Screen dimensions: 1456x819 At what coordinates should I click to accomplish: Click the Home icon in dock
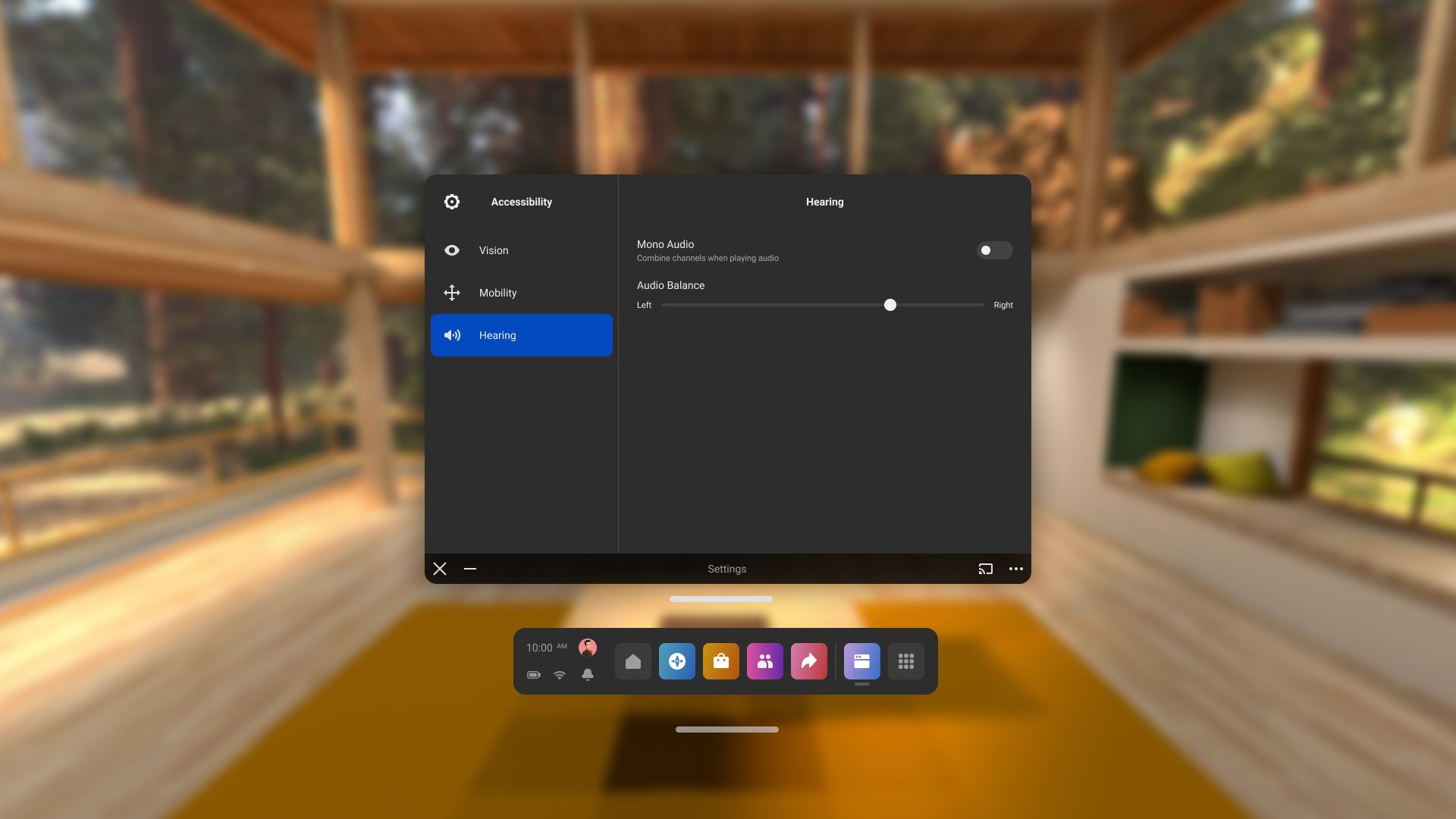(632, 661)
